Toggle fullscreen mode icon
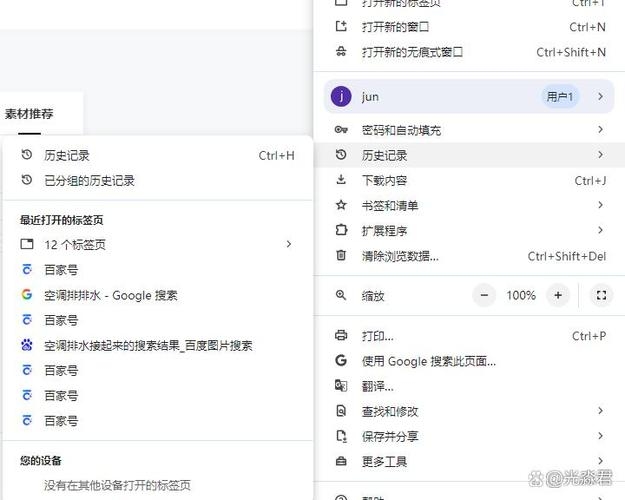The image size is (625, 500). pos(601,295)
